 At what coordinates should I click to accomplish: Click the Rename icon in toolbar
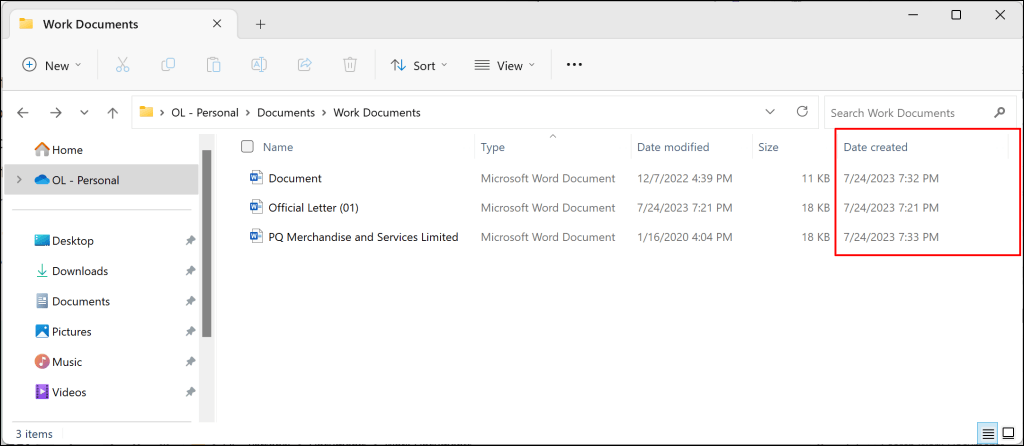coord(259,65)
